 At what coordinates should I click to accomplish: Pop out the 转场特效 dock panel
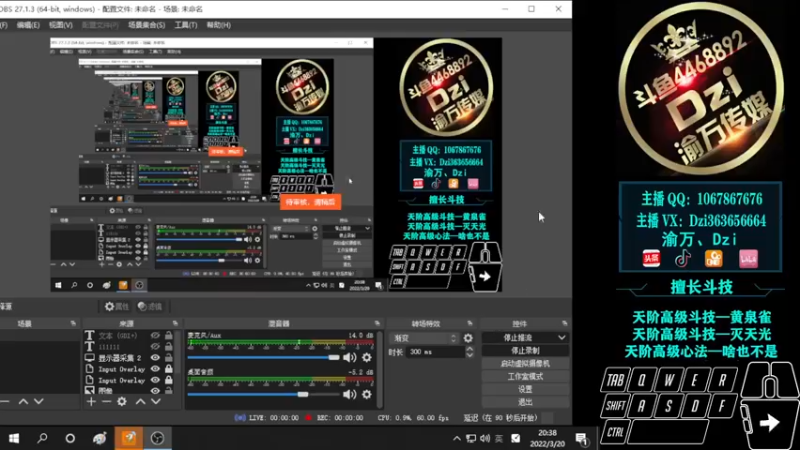(x=470, y=323)
